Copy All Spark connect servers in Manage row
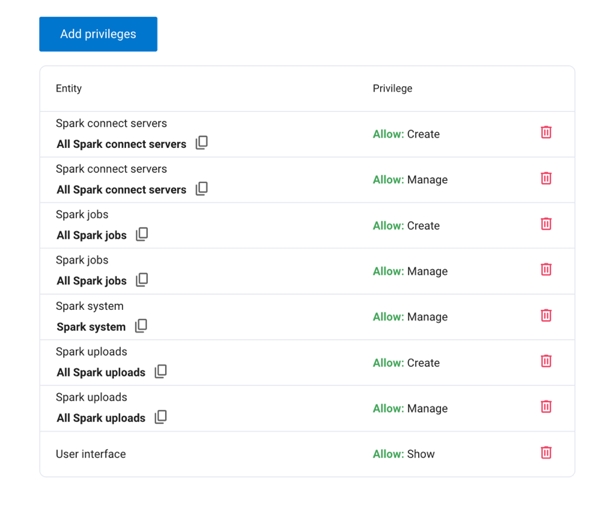 pyautogui.click(x=202, y=188)
